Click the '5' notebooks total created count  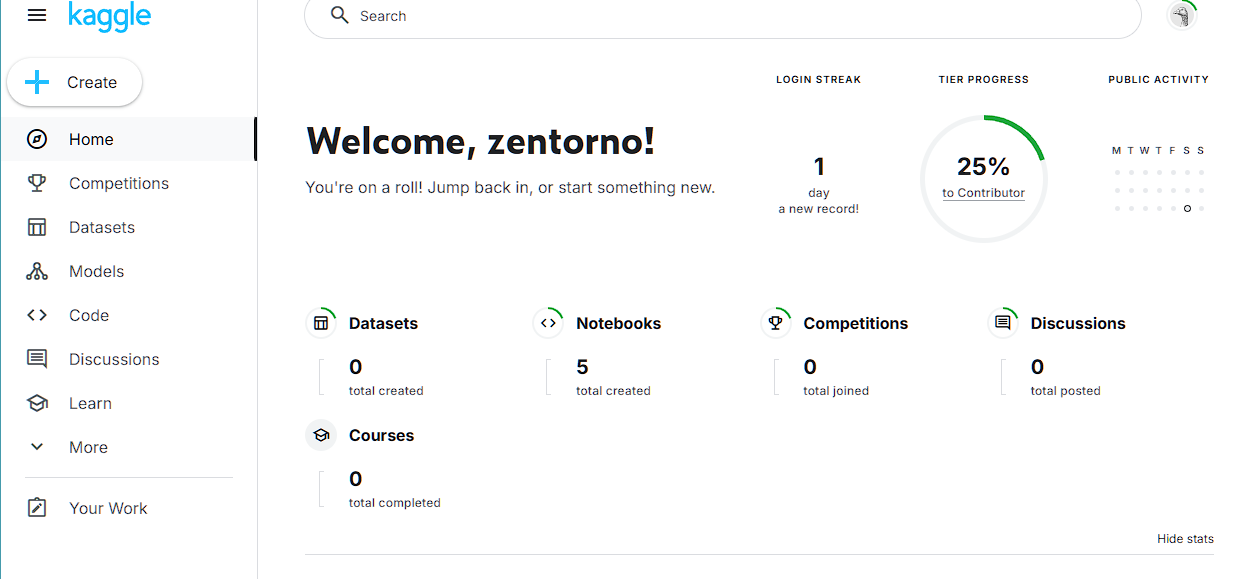pos(582,367)
